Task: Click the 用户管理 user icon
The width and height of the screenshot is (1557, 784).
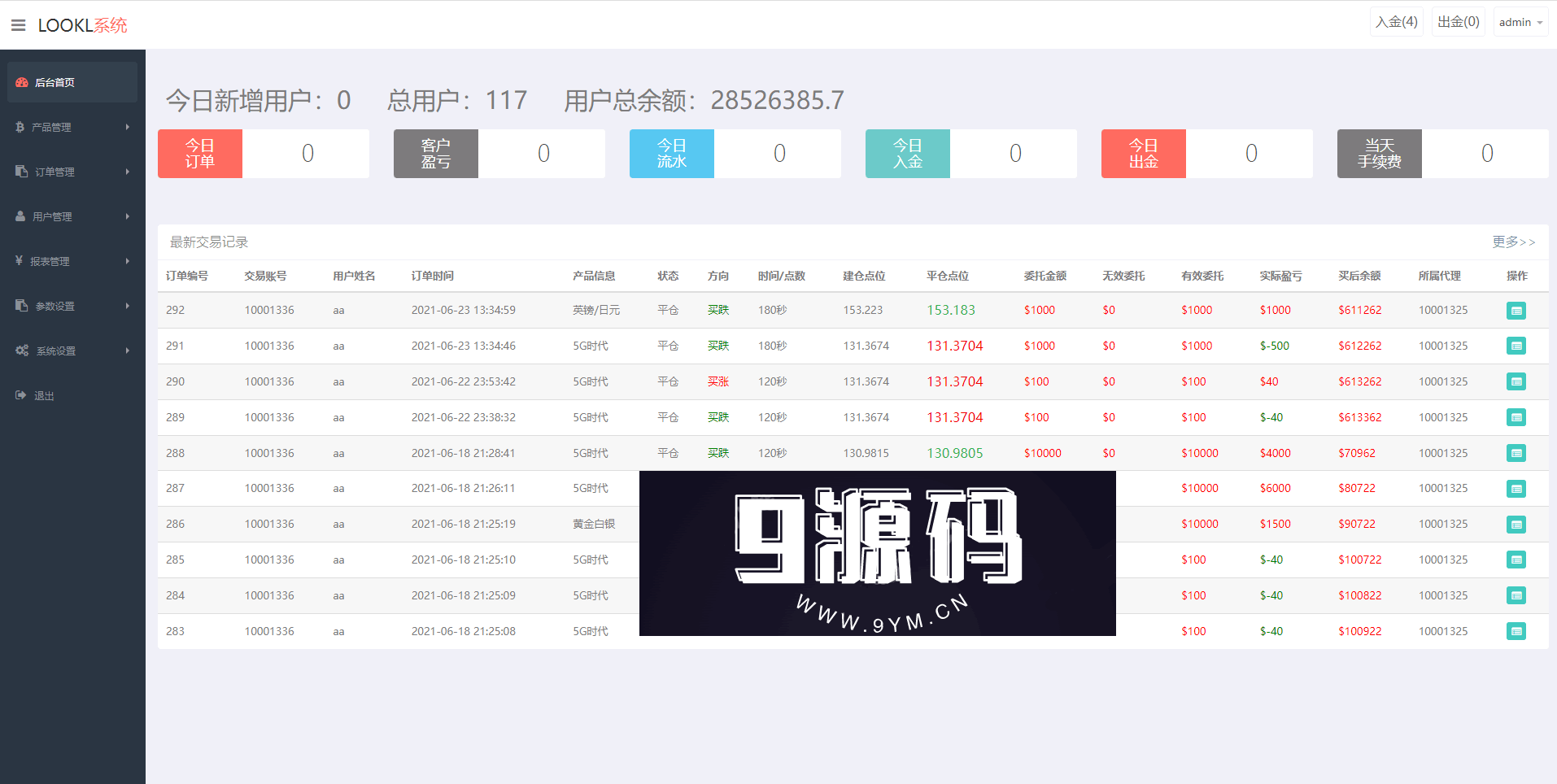Action: 20,216
